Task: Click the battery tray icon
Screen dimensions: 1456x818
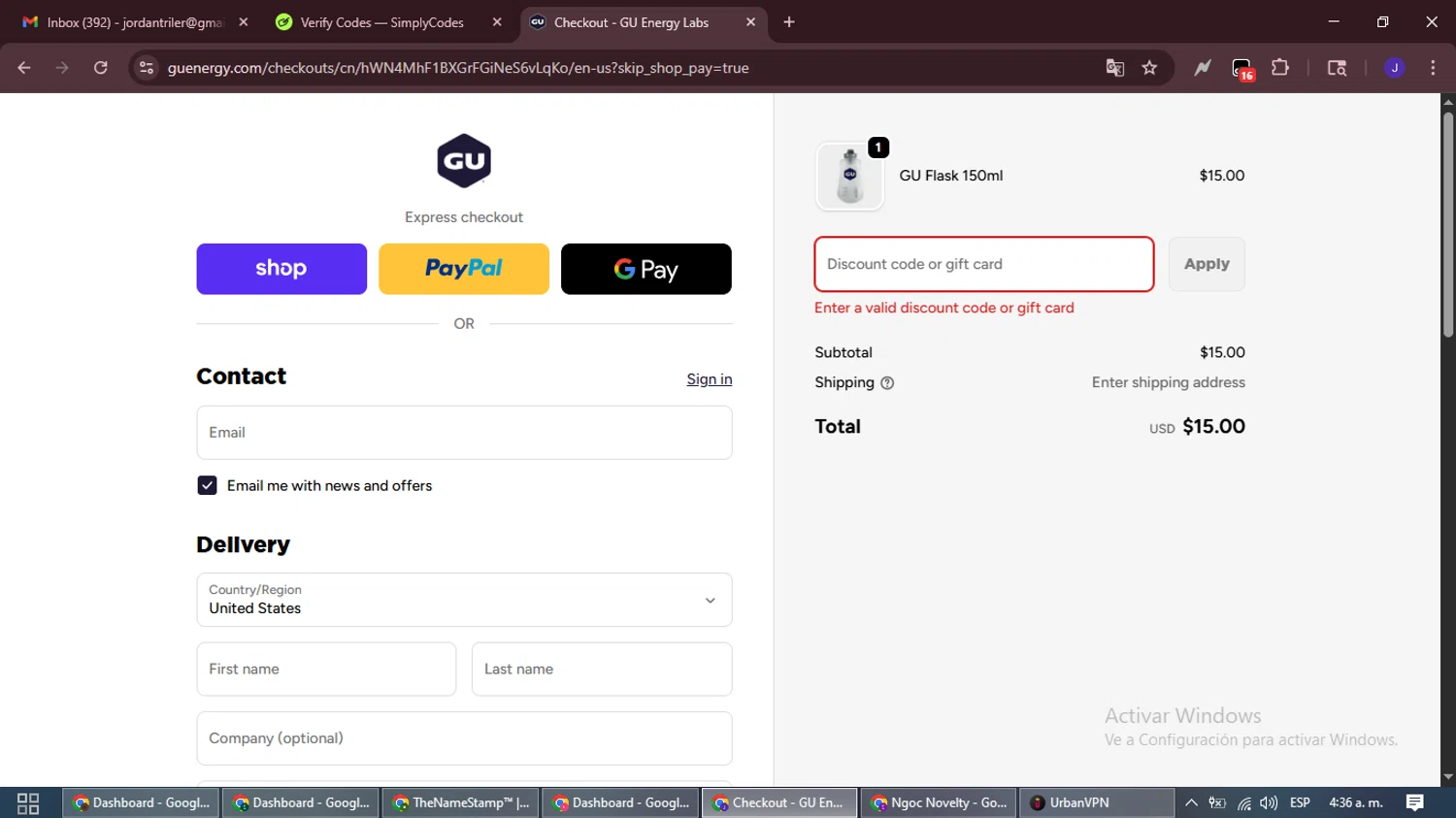Action: 1217,803
